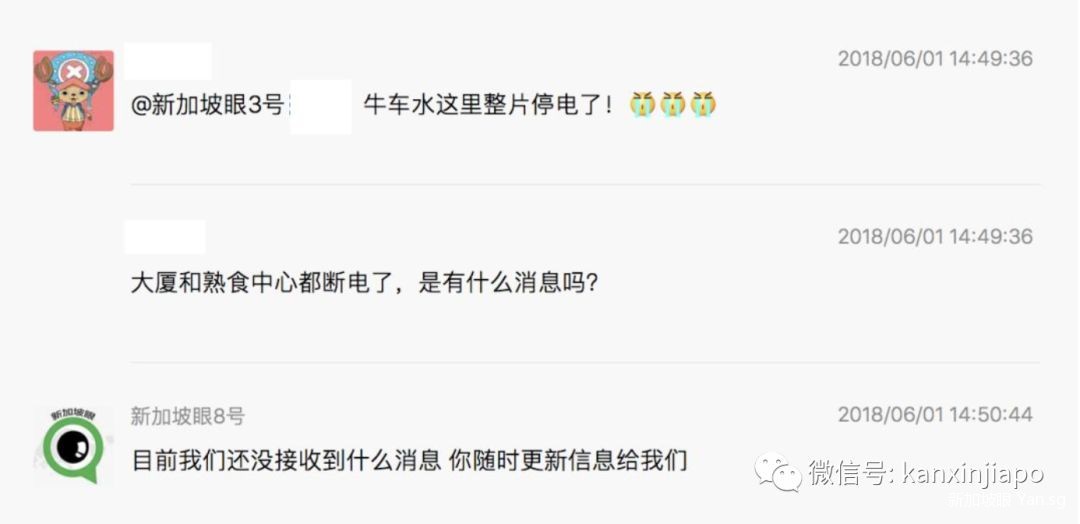Select the 牛车水这里整片停电了 message text
Viewport: 1080px width, 524px height.
coord(487,105)
